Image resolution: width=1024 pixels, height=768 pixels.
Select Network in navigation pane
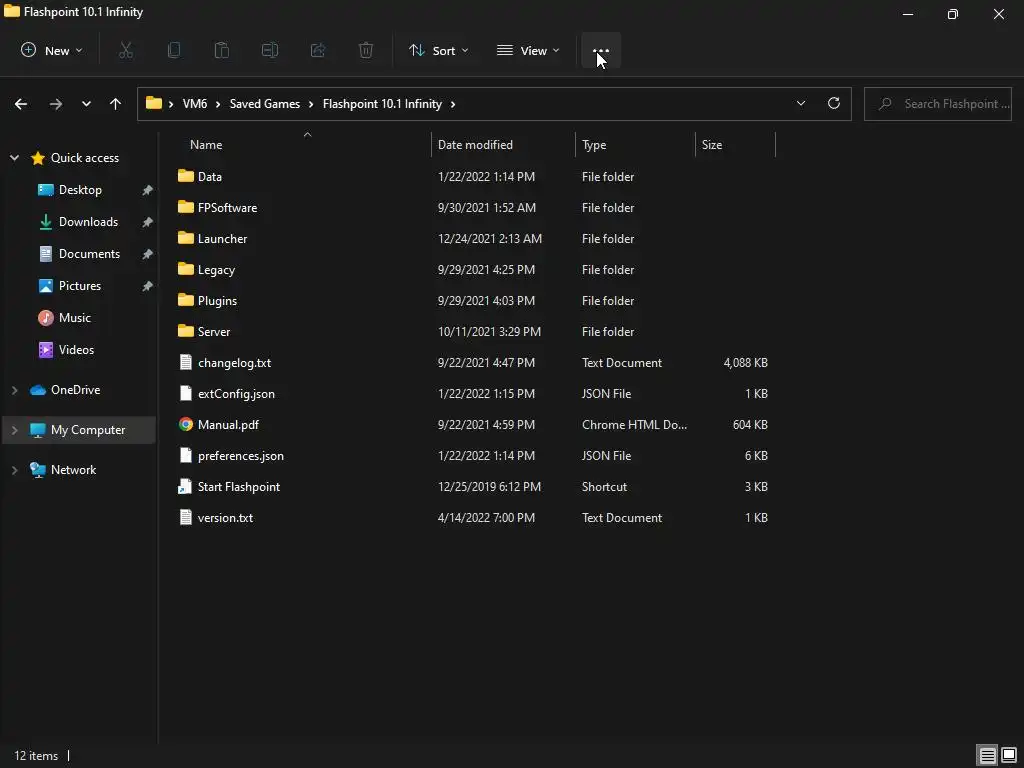pyautogui.click(x=73, y=470)
